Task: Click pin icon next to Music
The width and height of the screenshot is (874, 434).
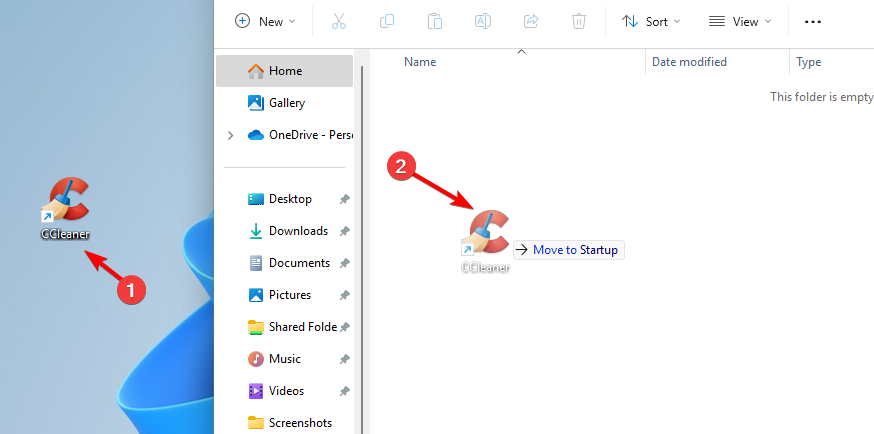Action: pos(345,359)
